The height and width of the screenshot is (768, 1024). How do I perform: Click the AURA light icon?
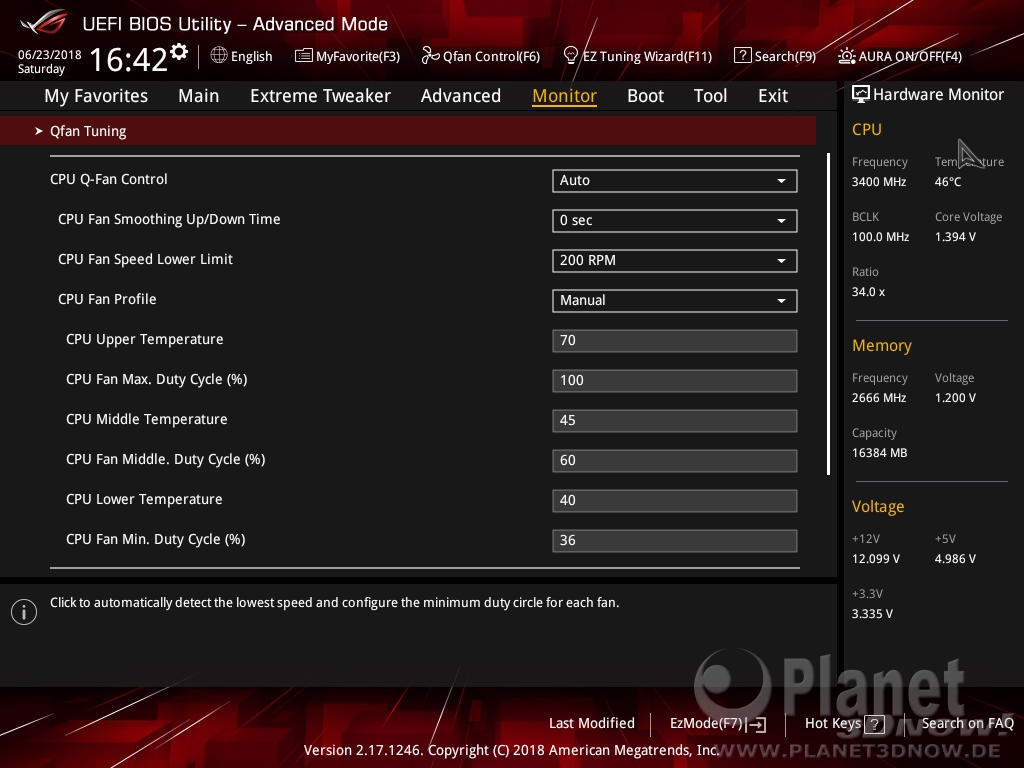click(846, 56)
